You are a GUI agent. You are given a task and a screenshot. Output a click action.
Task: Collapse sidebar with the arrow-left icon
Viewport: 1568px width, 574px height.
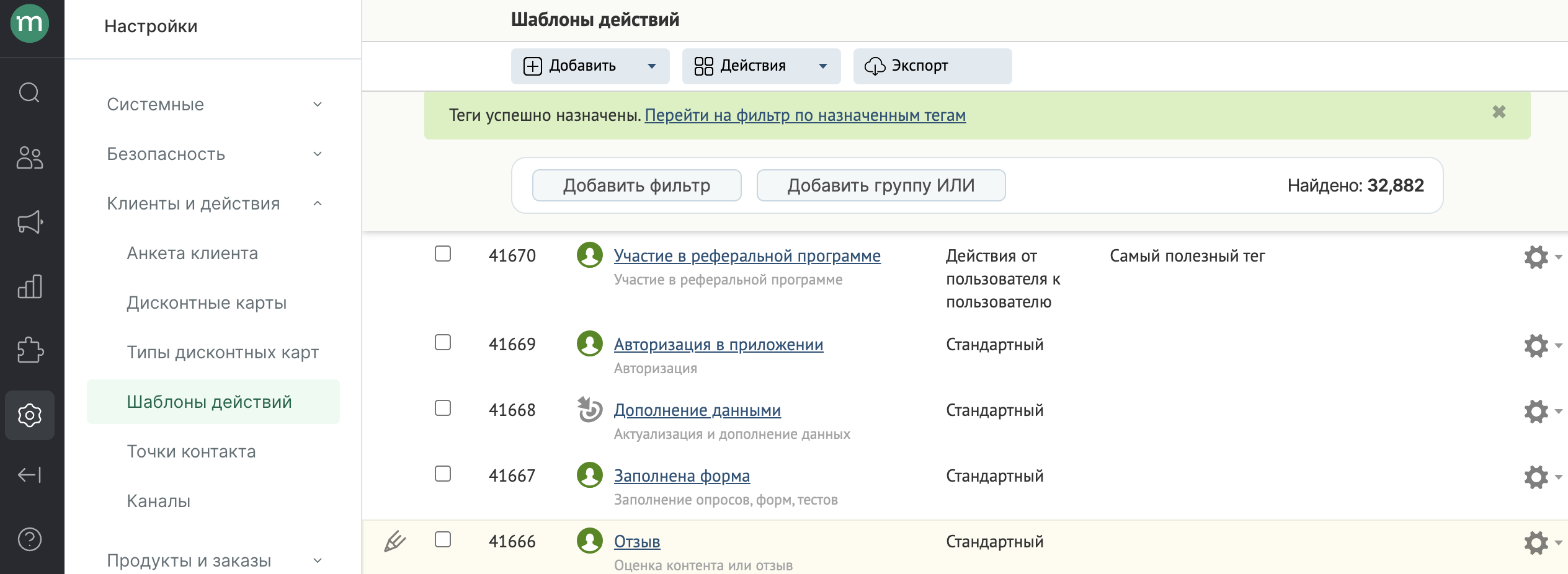[x=30, y=475]
